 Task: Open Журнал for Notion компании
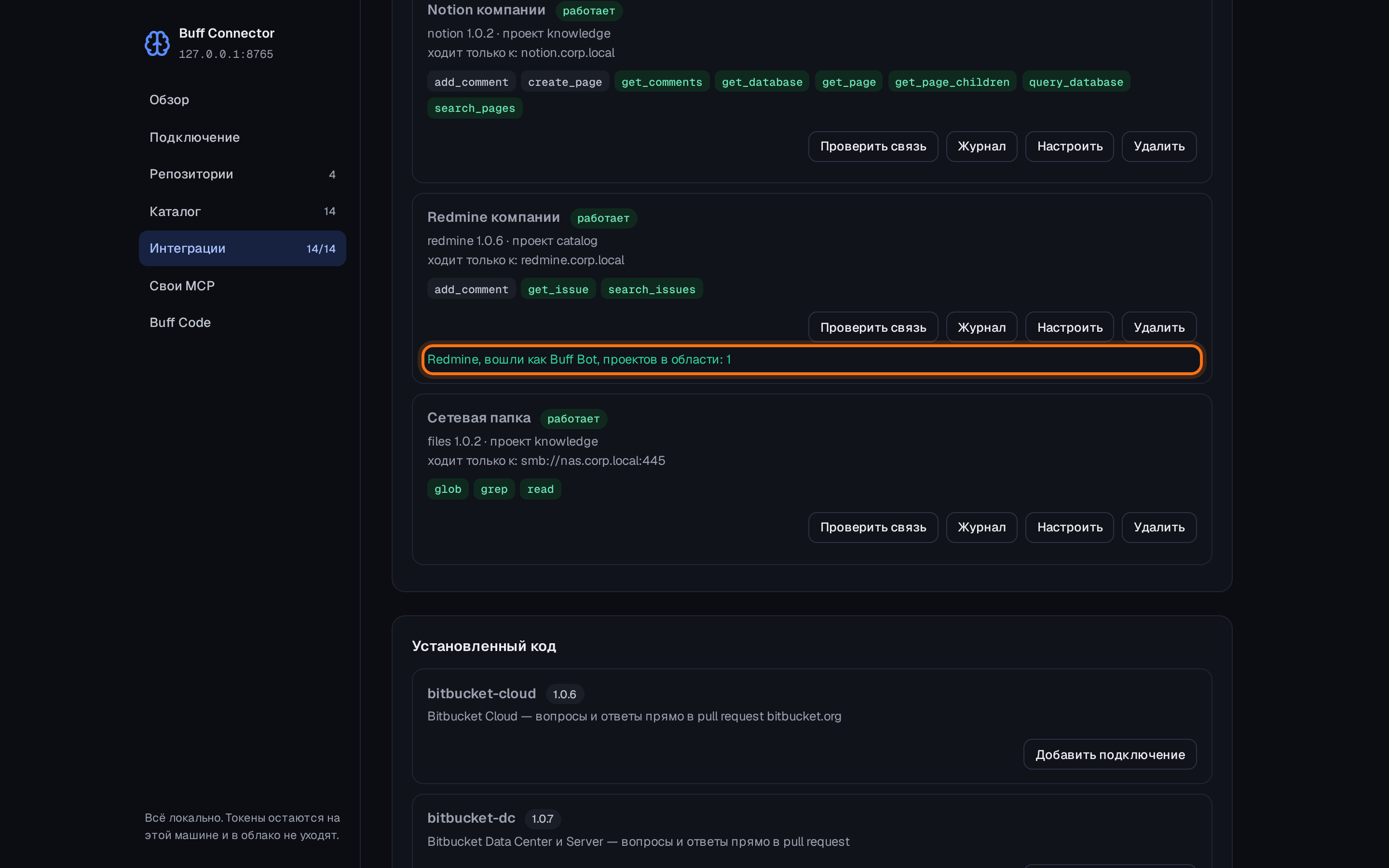coord(981,147)
